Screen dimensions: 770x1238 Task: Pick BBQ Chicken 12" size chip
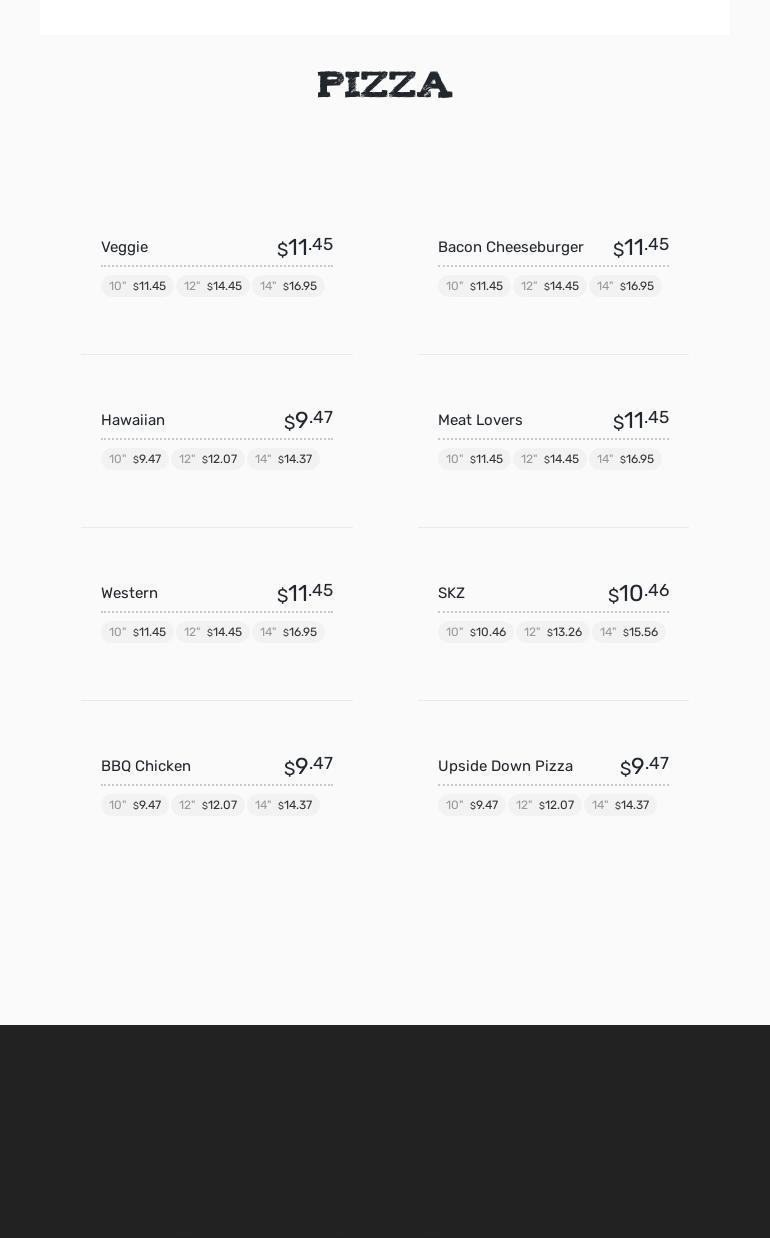(x=208, y=805)
